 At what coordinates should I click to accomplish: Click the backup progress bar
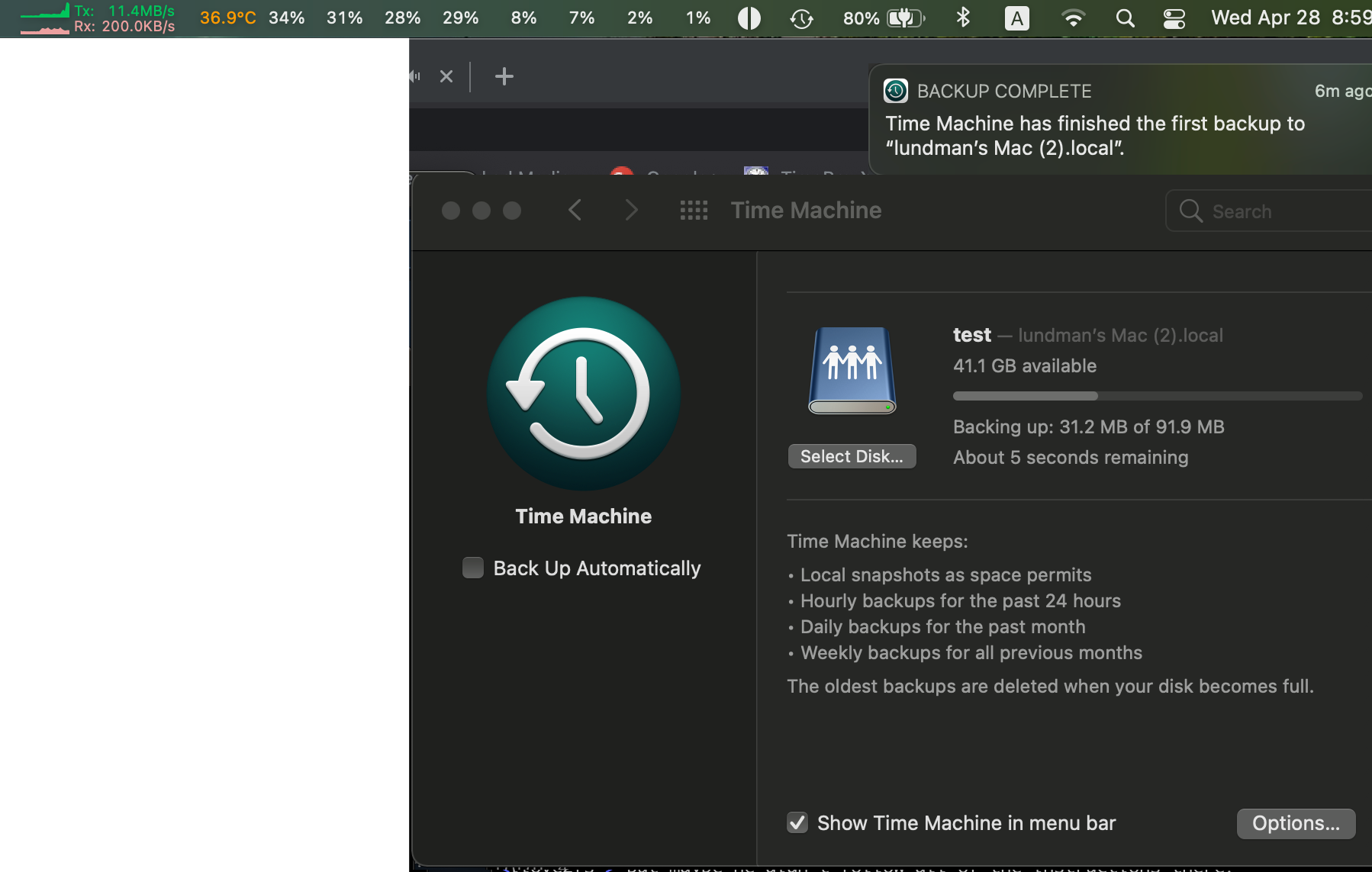point(1157,396)
